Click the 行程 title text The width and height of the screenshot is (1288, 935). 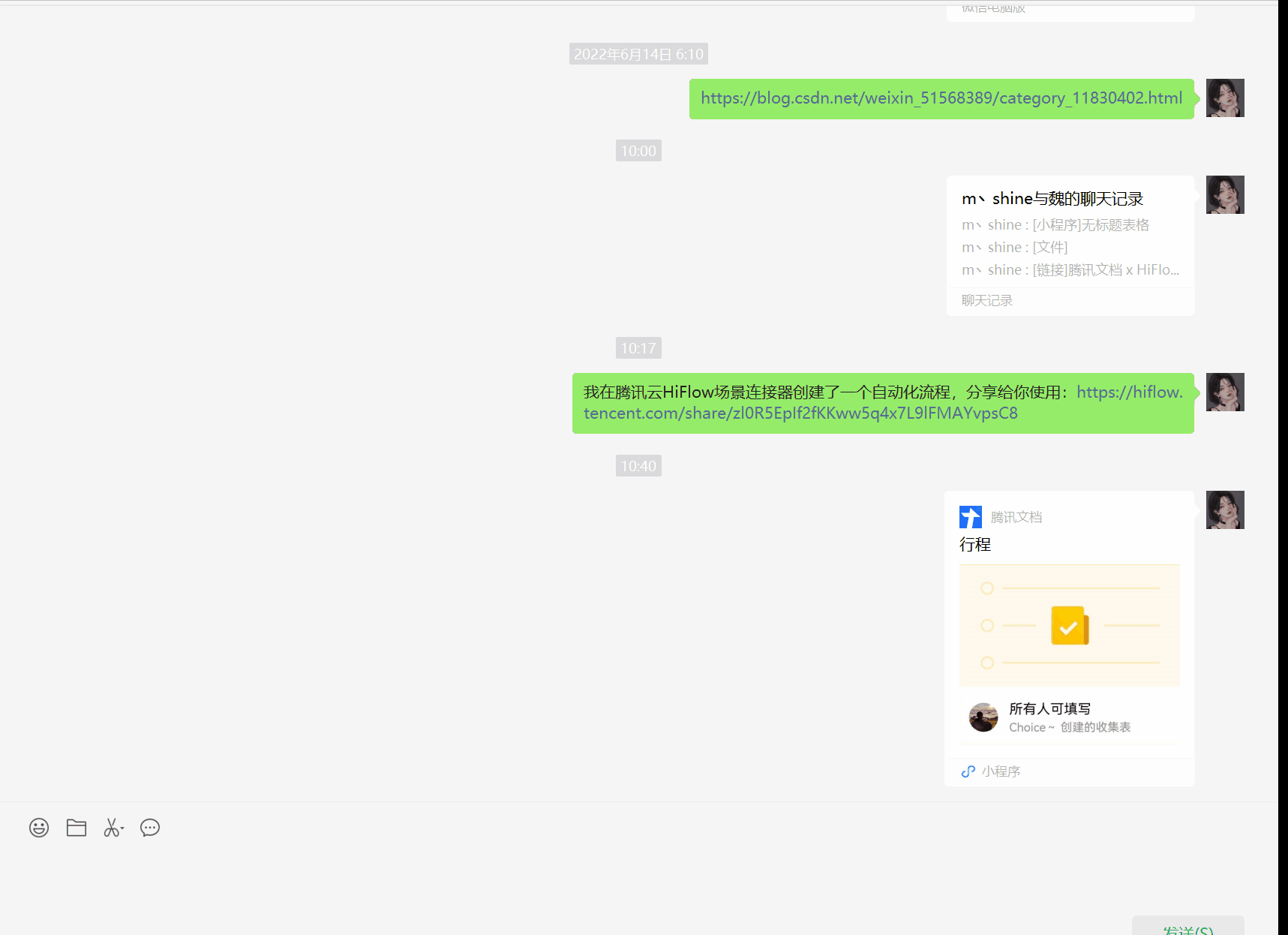(x=975, y=544)
